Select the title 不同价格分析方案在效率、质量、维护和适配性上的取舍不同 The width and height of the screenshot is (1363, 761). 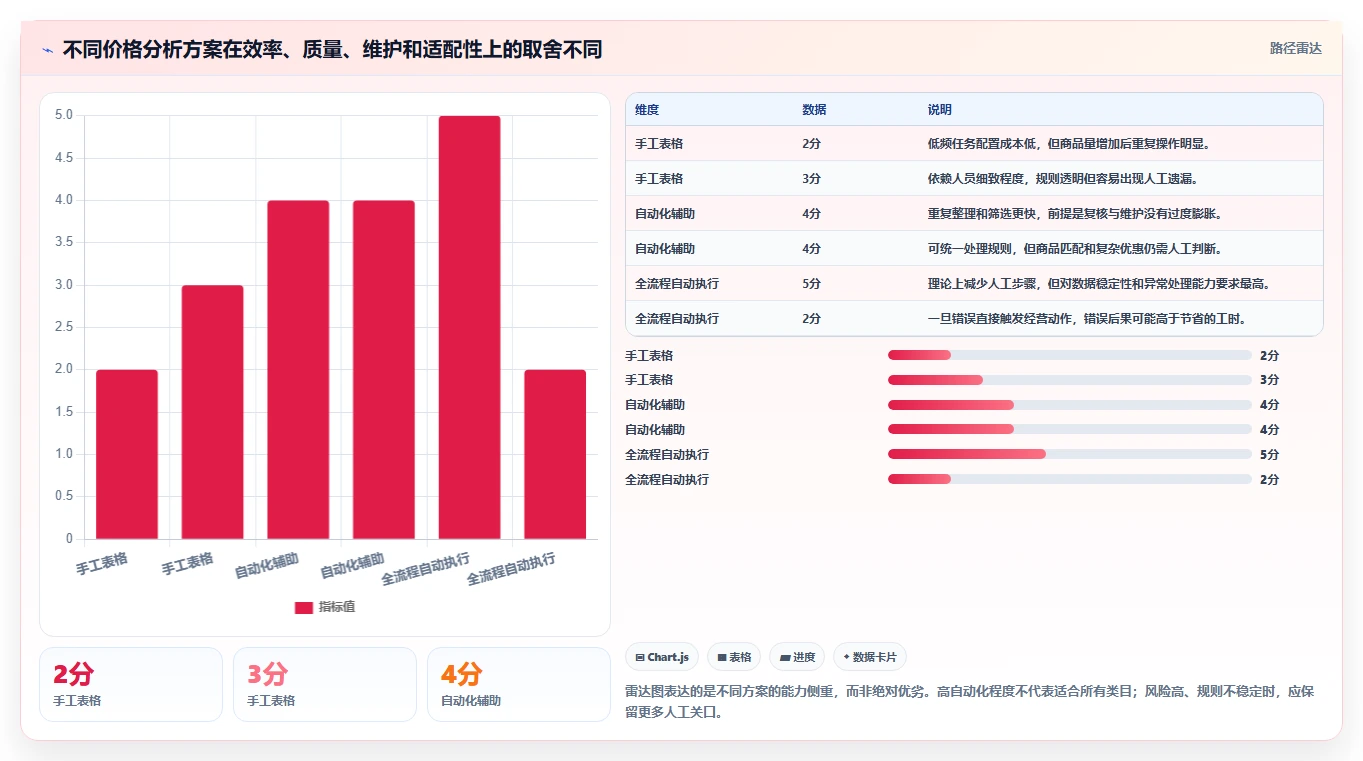pos(332,49)
